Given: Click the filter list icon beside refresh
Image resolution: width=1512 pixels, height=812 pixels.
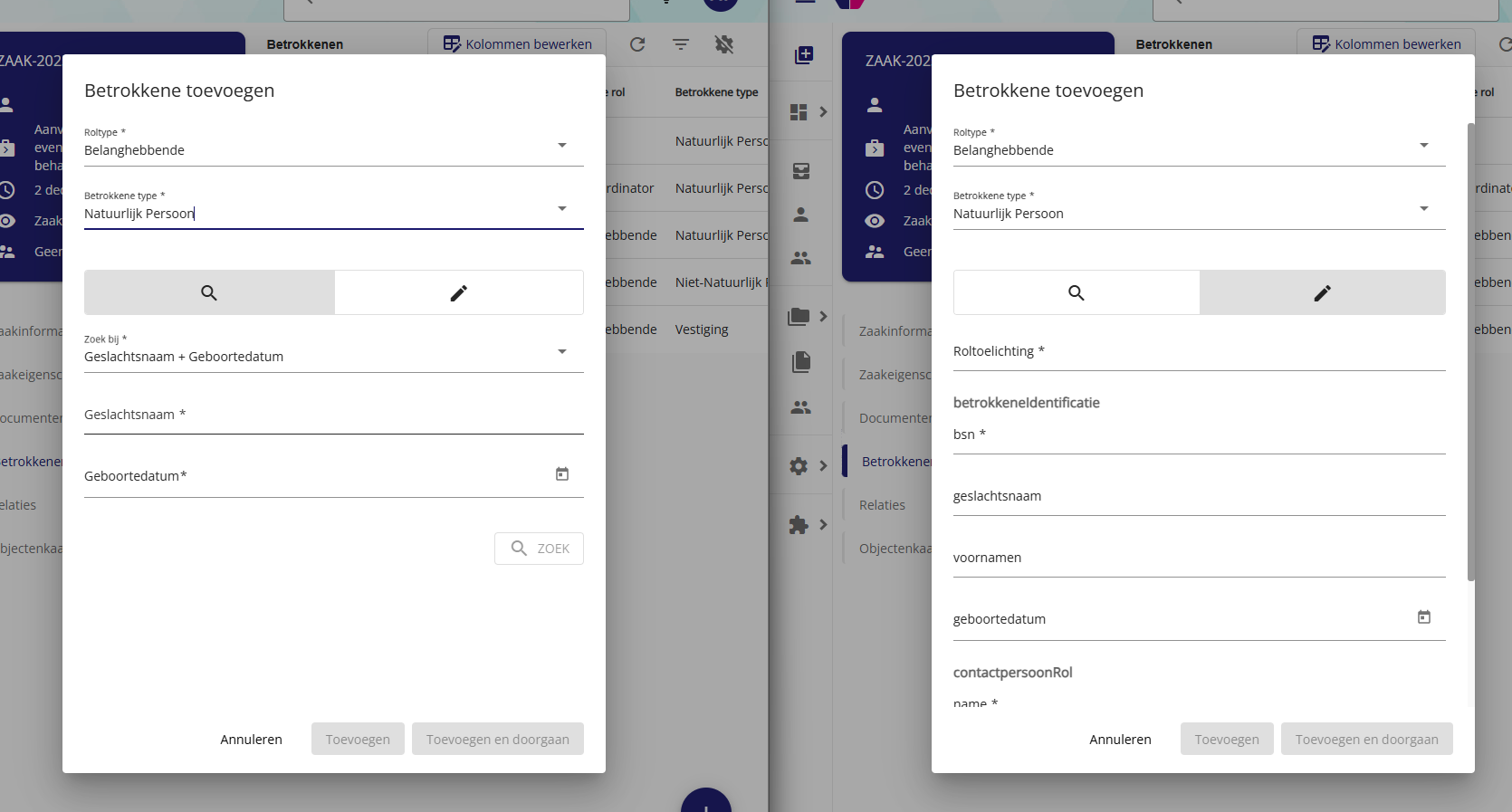Looking at the screenshot, I should coord(681,44).
